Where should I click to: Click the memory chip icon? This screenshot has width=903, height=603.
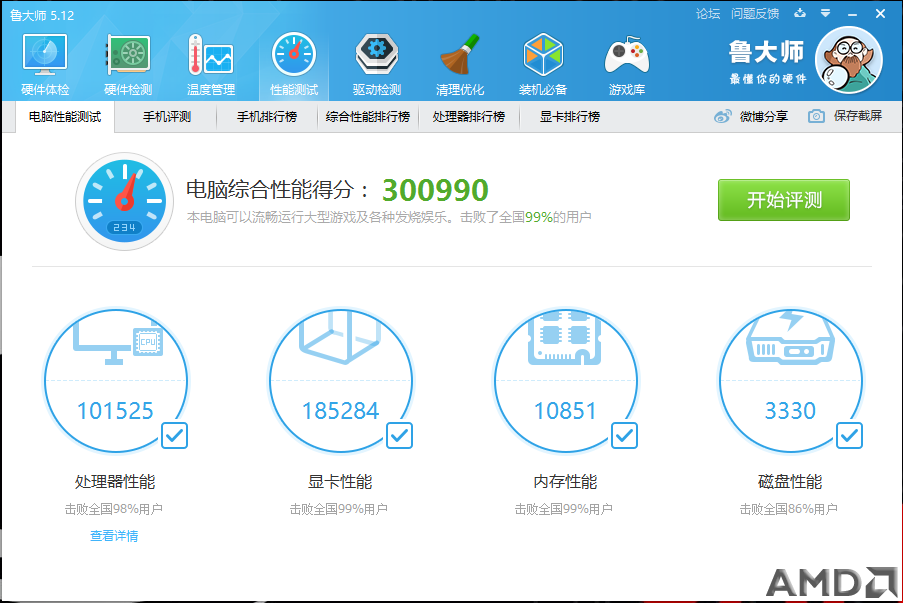point(564,338)
